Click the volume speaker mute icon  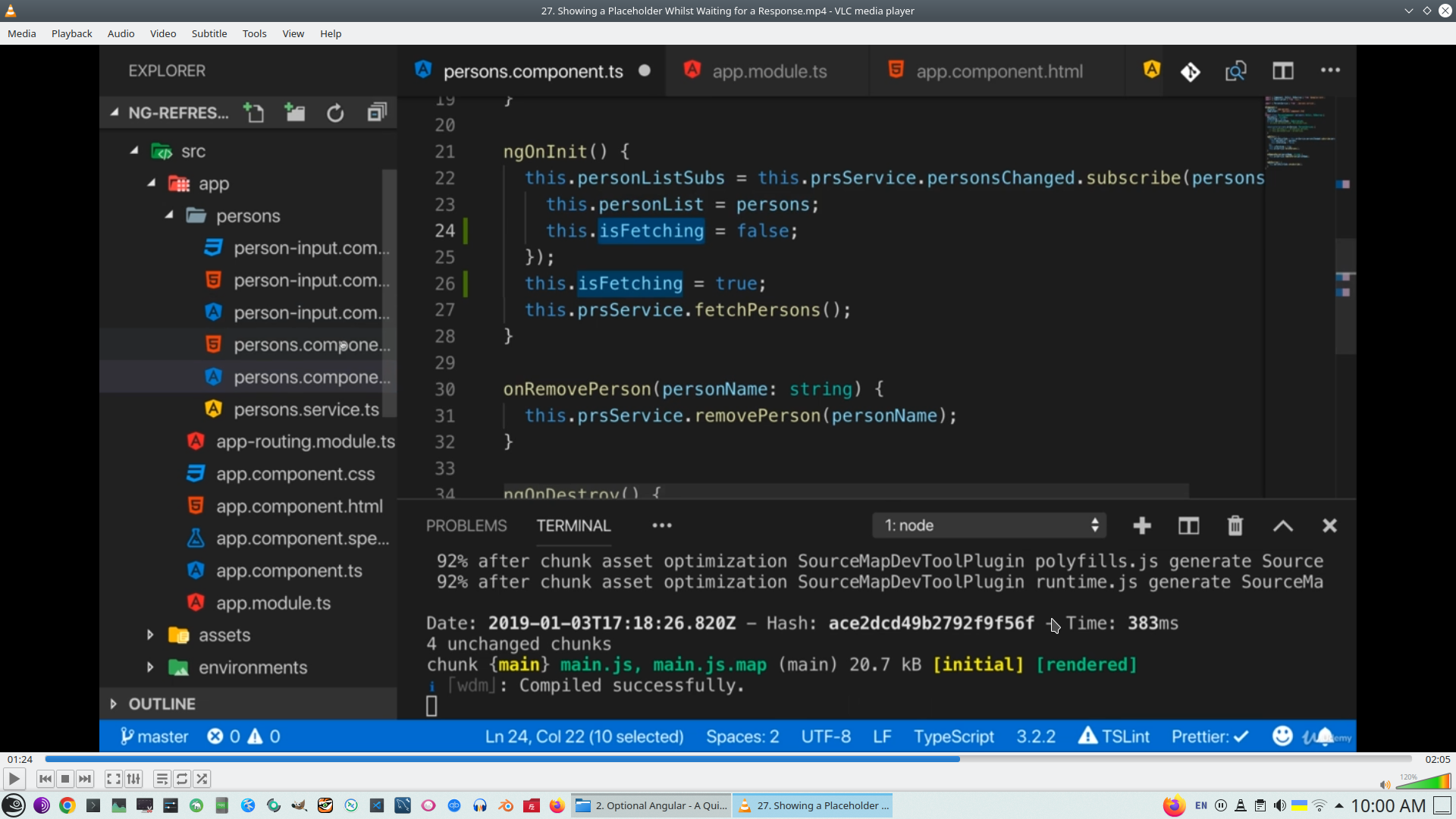(1385, 785)
